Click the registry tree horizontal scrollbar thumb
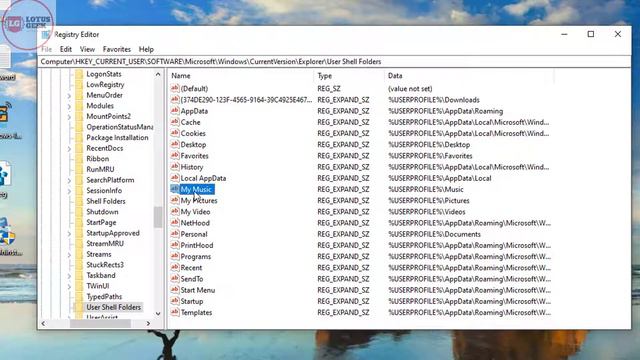 tap(100, 323)
